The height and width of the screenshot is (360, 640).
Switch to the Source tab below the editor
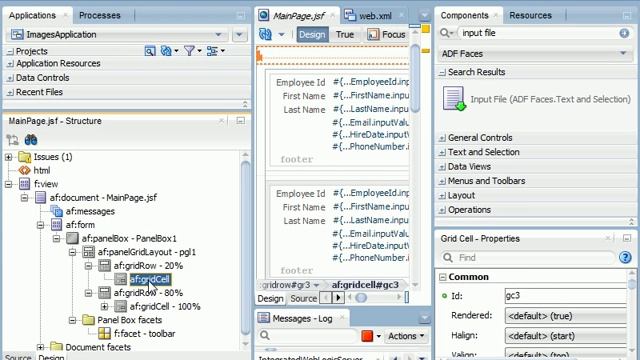[303, 298]
